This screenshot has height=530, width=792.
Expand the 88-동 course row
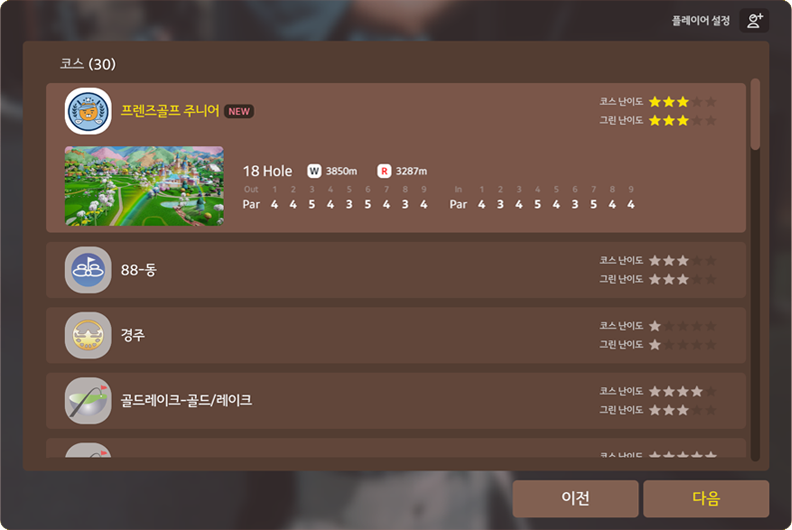pos(396,270)
